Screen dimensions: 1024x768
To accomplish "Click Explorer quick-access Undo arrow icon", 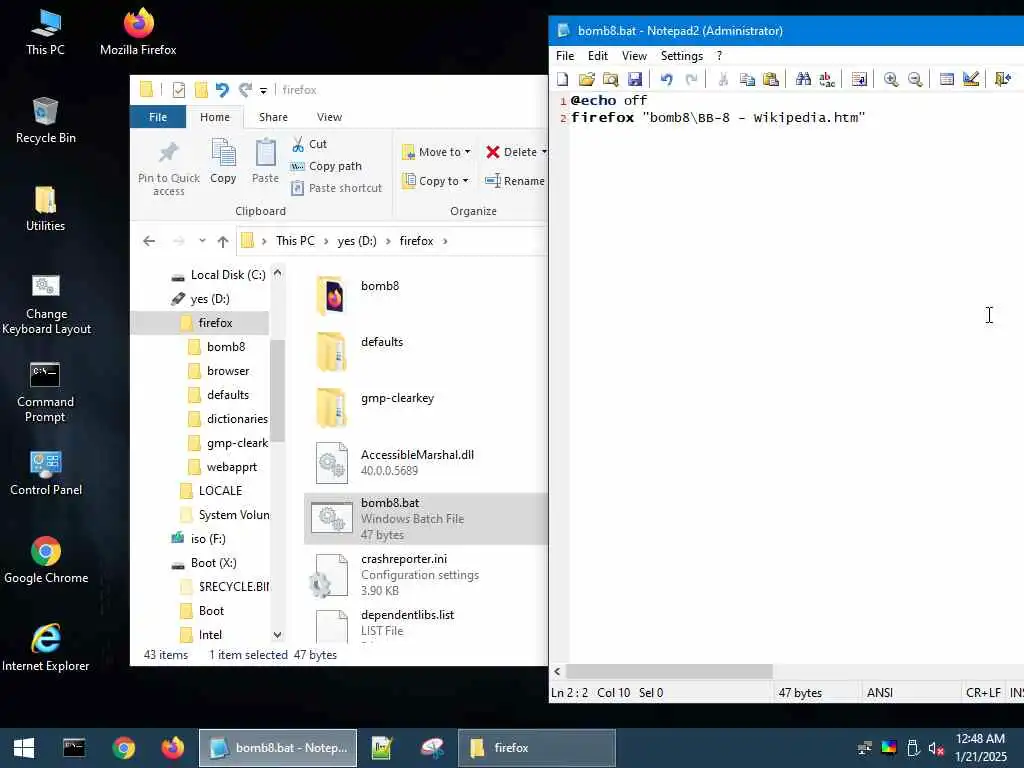I will pyautogui.click(x=223, y=90).
